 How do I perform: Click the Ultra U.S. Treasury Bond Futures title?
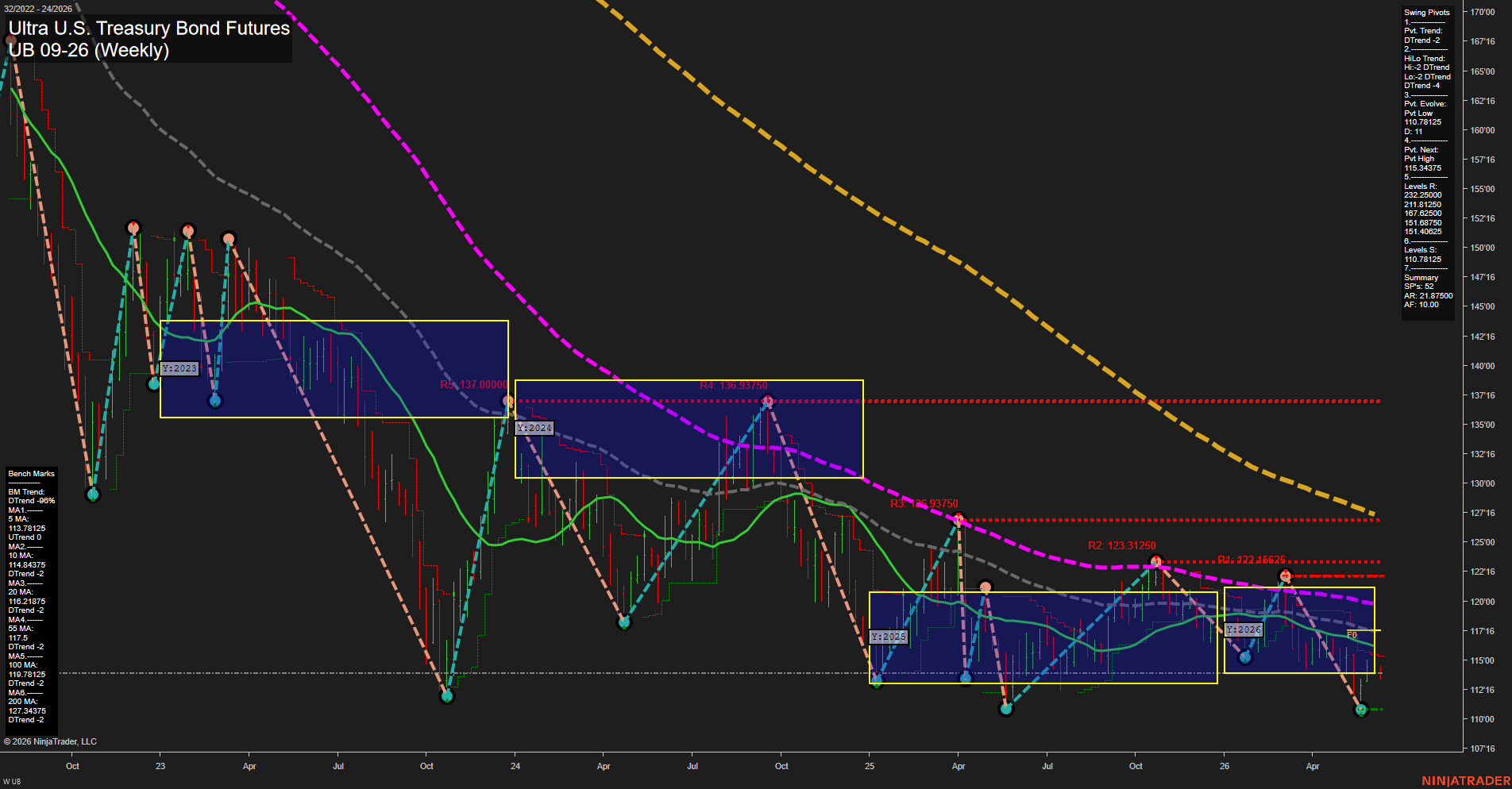coord(149,28)
